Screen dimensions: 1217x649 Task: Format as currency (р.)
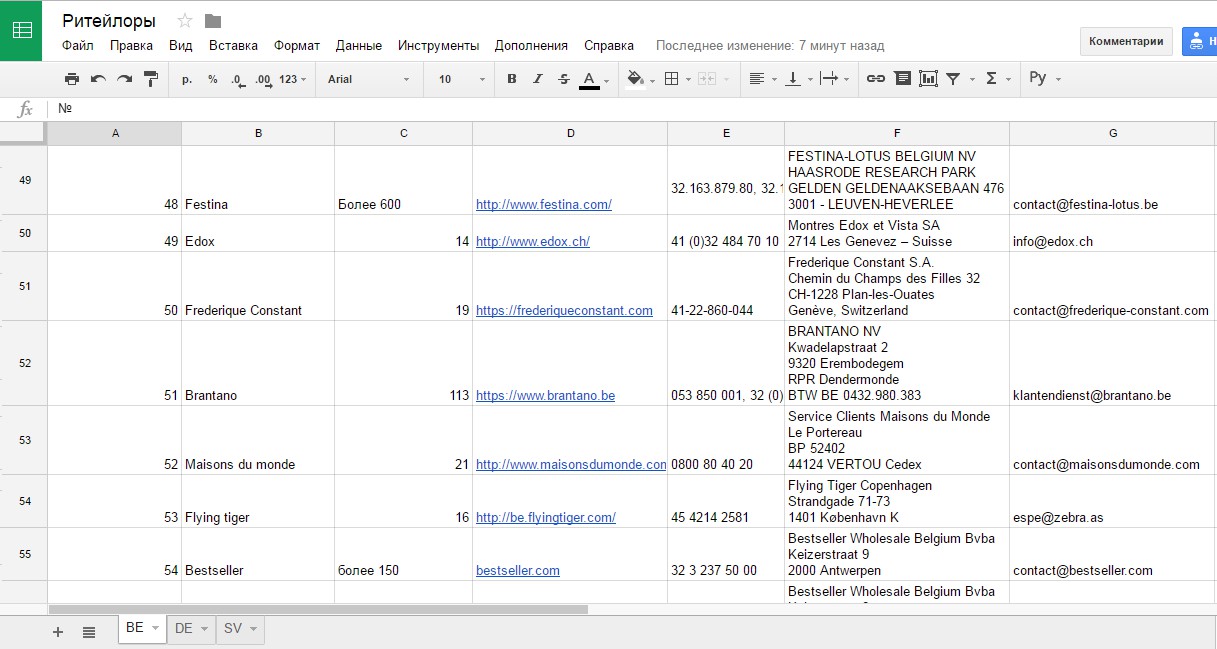[187, 79]
